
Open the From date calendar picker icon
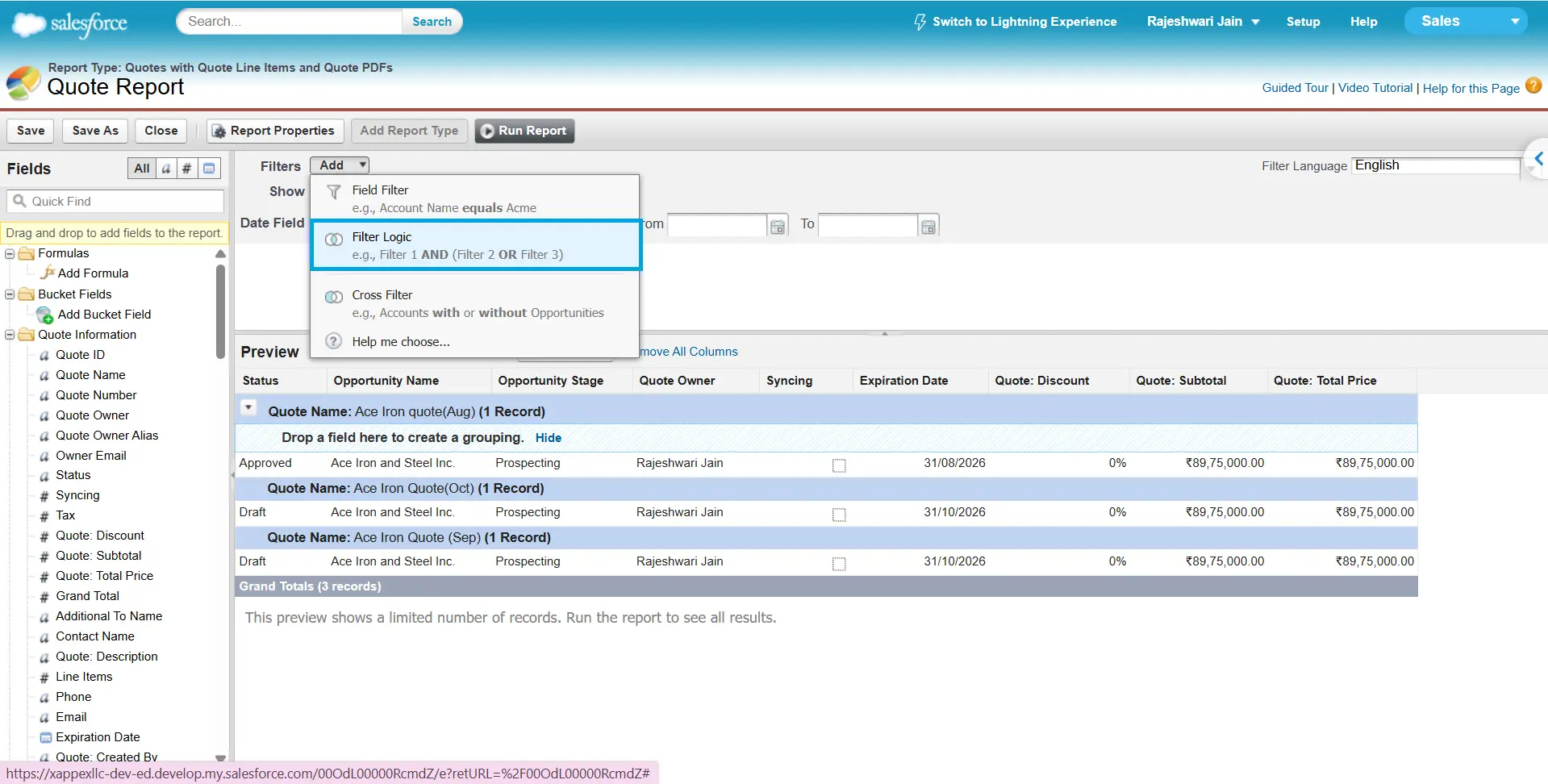[x=777, y=227]
